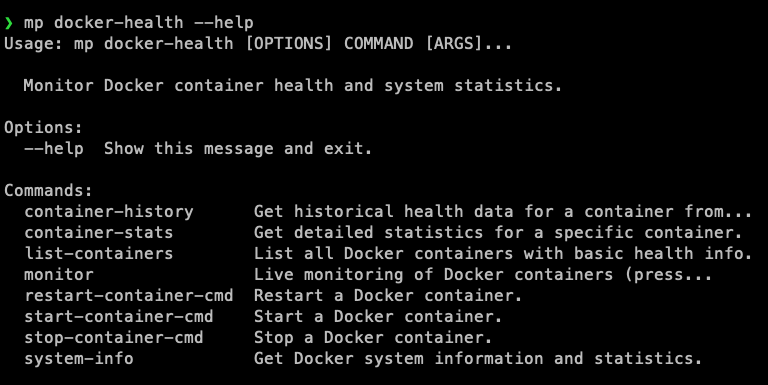This screenshot has height=385, width=768.
Task: Click the green prompt arrow symbol
Action: pyautogui.click(x=9, y=23)
